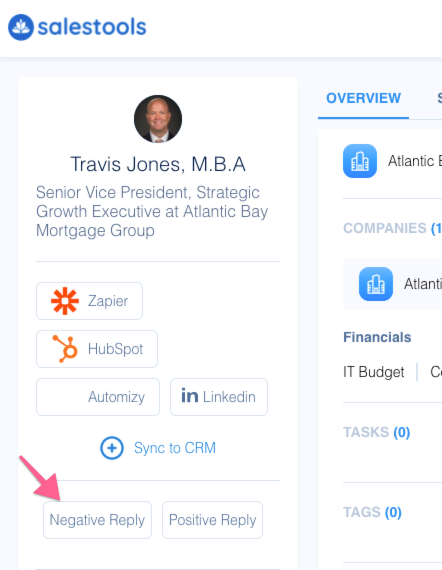This screenshot has width=442, height=570.
Task: Click the Financials heading
Action: pos(377,337)
